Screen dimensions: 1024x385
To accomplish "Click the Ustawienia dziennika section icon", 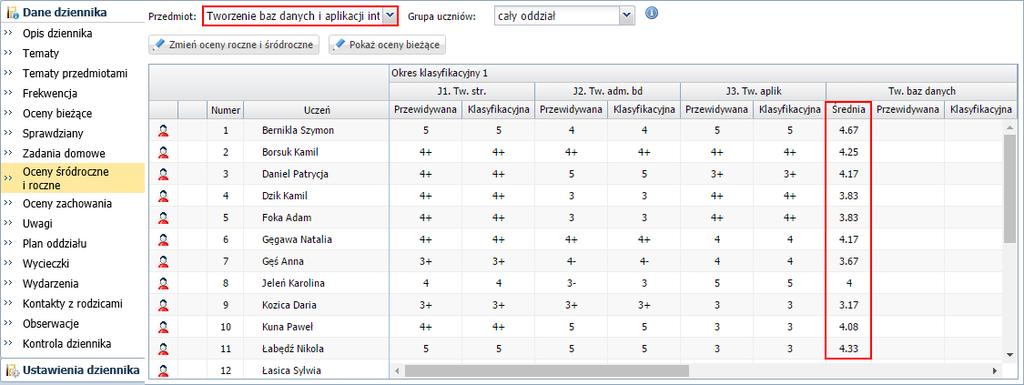I will tap(12, 371).
